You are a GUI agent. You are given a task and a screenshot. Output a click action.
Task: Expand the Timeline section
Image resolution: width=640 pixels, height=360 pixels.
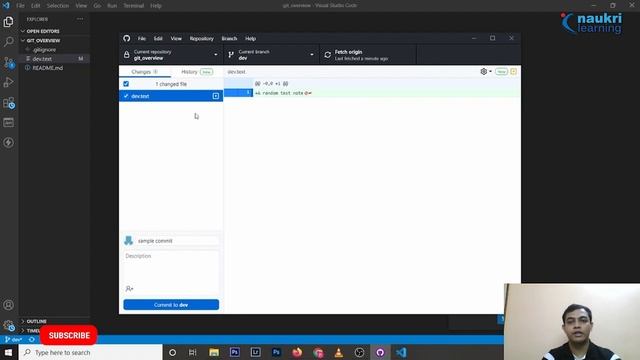[30, 330]
